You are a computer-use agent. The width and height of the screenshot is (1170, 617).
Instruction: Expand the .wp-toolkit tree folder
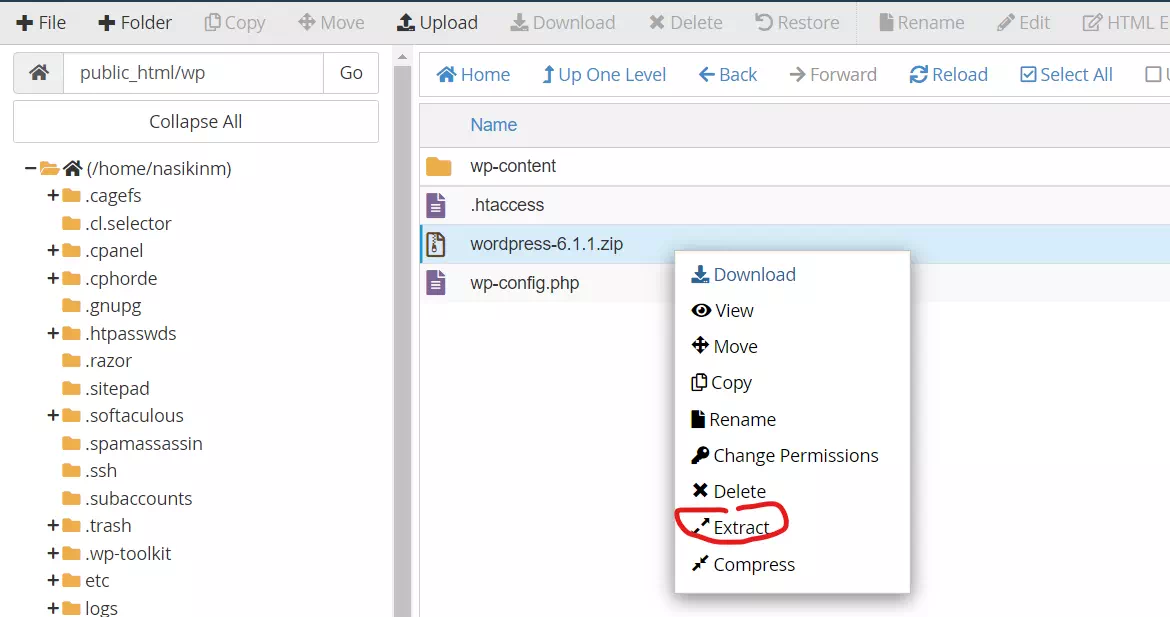pyautogui.click(x=53, y=554)
